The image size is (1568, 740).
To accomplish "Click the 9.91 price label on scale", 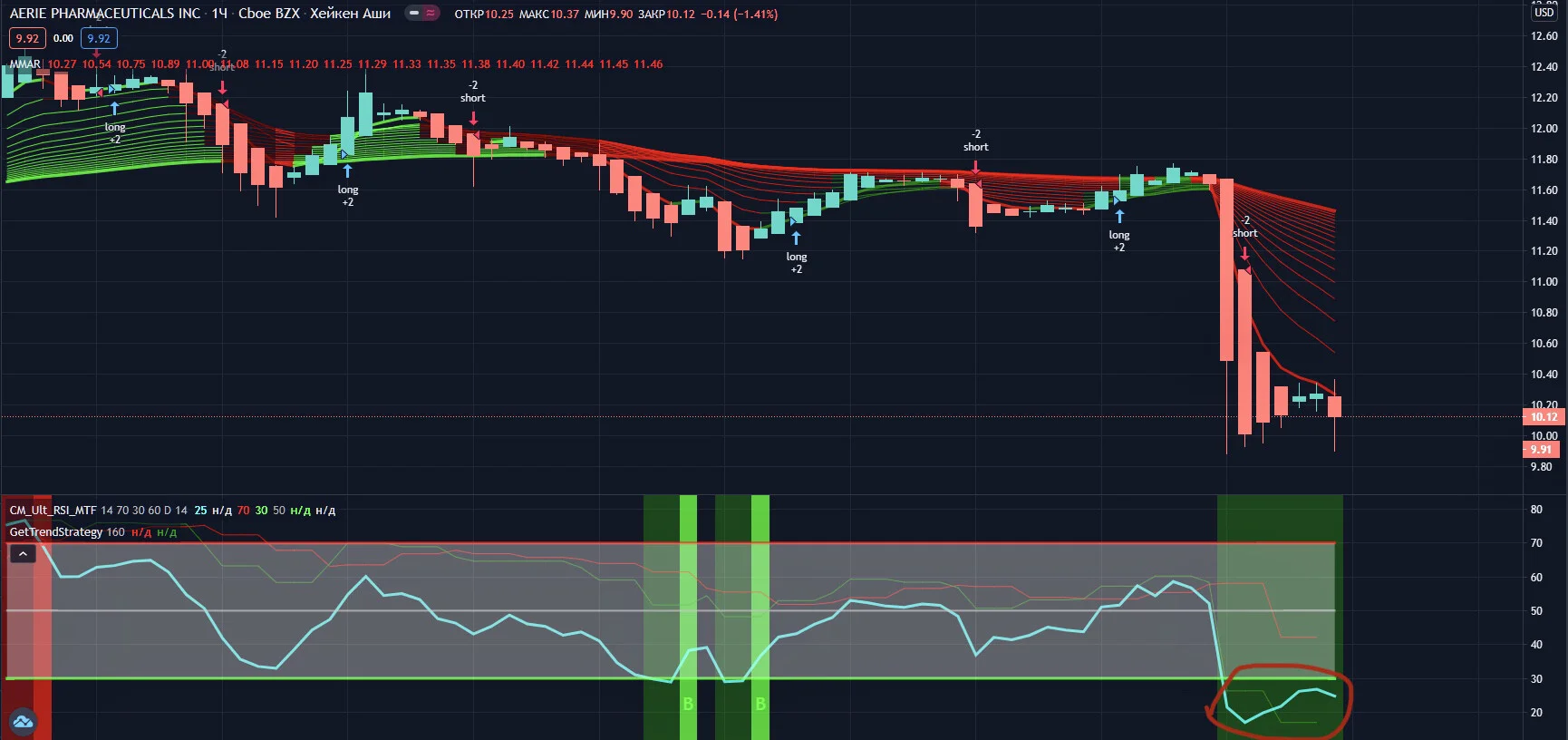I will [1541, 450].
